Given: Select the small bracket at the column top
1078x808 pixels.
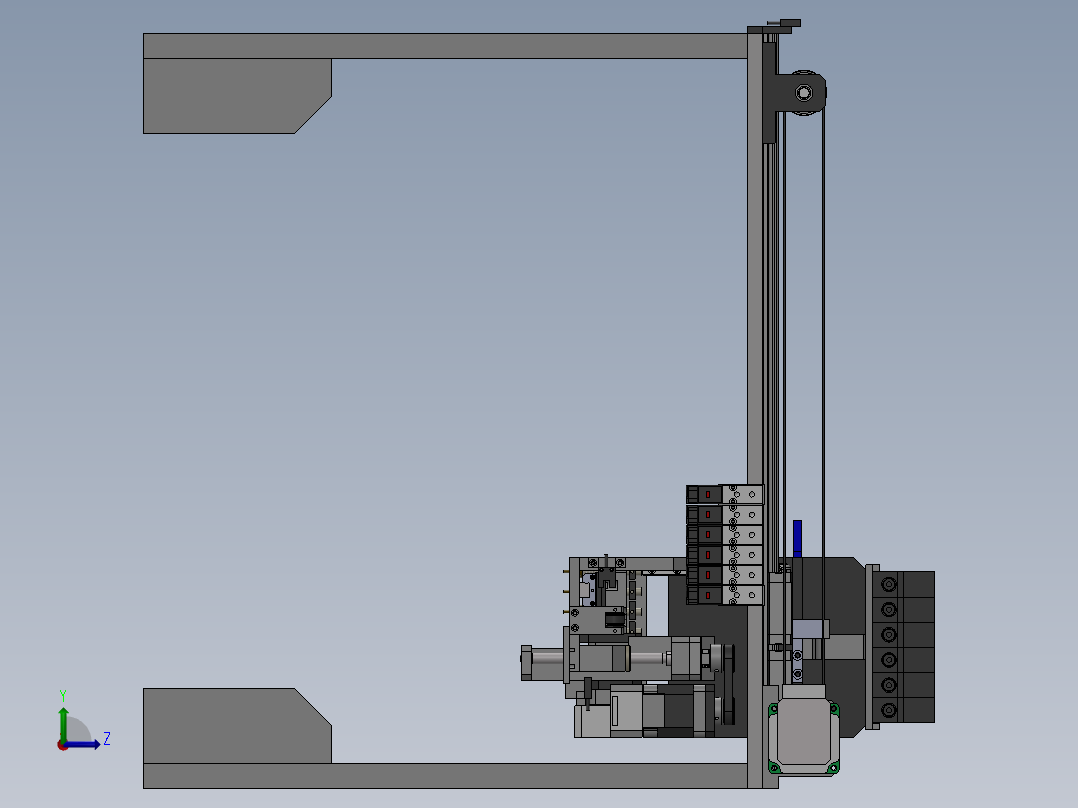Looking at the screenshot, I should click(776, 27).
